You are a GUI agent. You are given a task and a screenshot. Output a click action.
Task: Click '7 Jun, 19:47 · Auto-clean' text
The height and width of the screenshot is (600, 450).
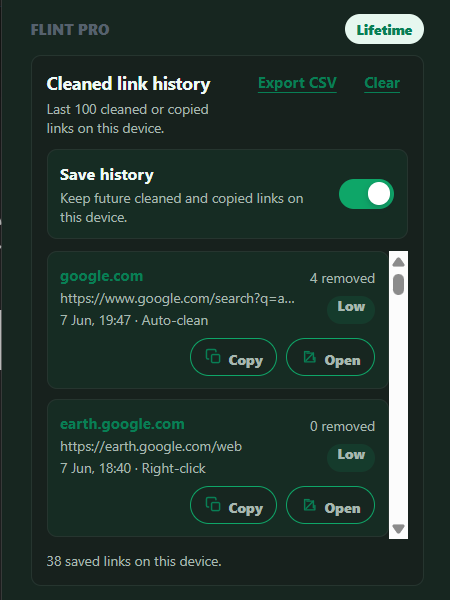tap(134, 320)
